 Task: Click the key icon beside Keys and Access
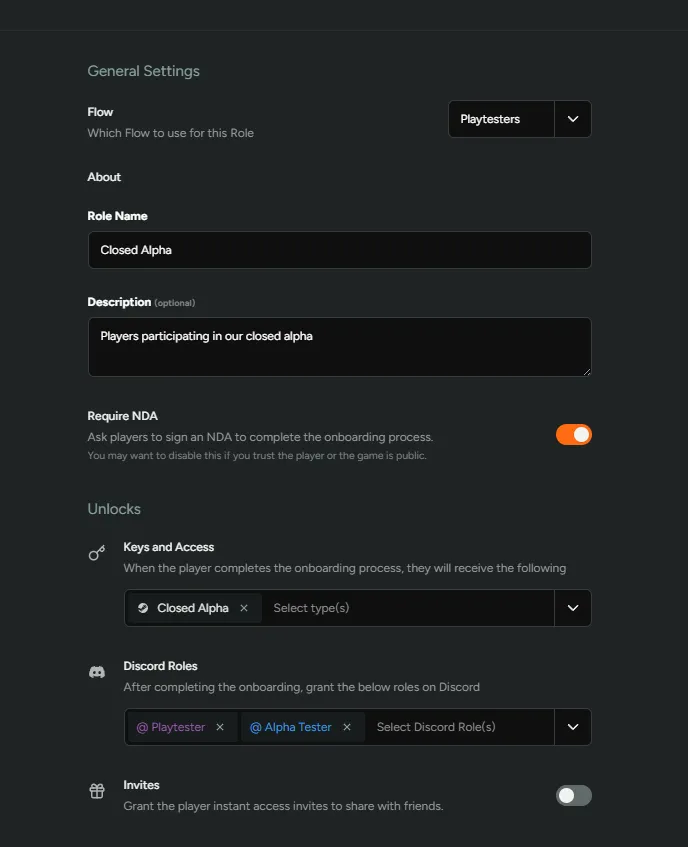[x=96, y=552]
